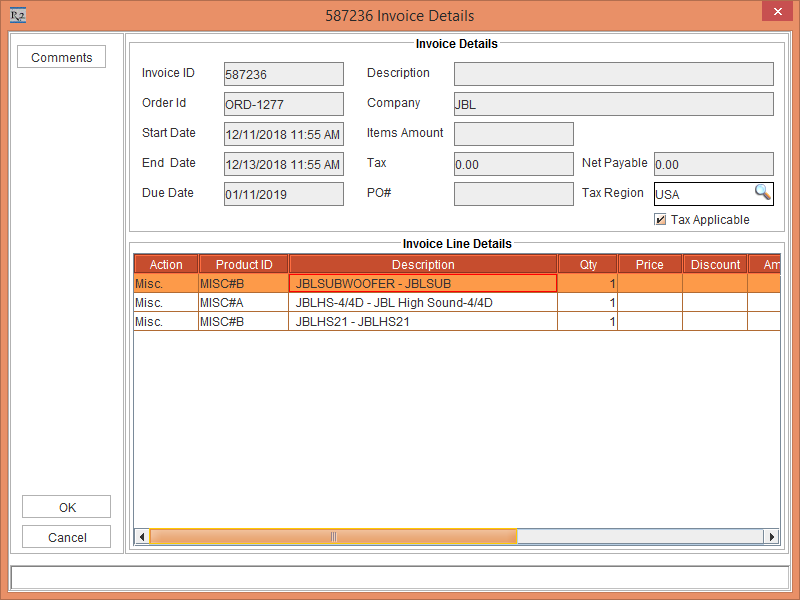
Task: Click the horizontal scrollbar left arrow
Action: click(x=142, y=537)
